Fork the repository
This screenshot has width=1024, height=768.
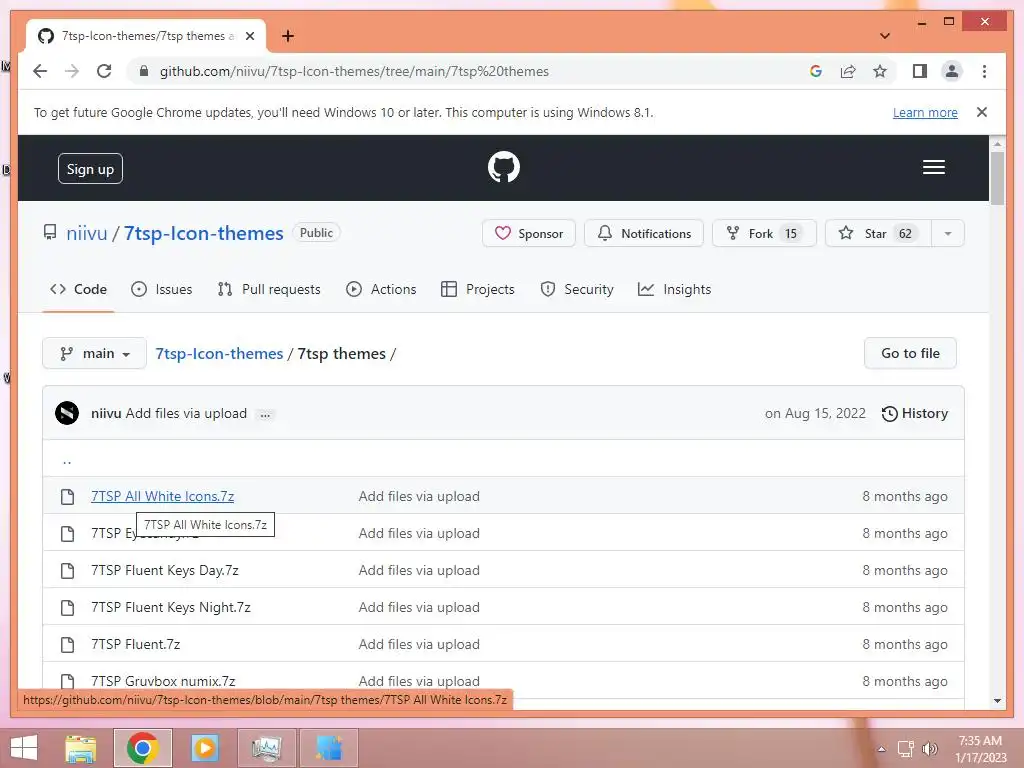[x=764, y=233]
